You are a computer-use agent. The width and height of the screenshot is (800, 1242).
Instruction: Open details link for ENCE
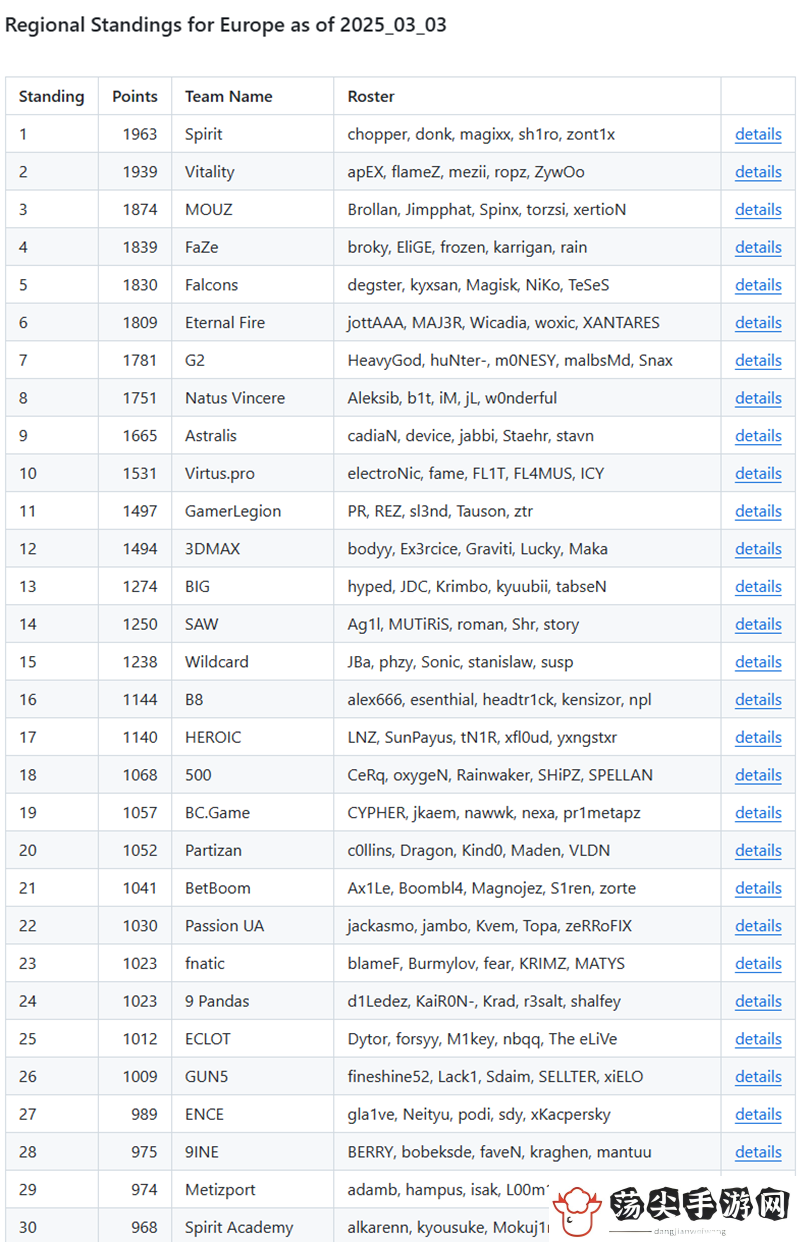(758, 1114)
